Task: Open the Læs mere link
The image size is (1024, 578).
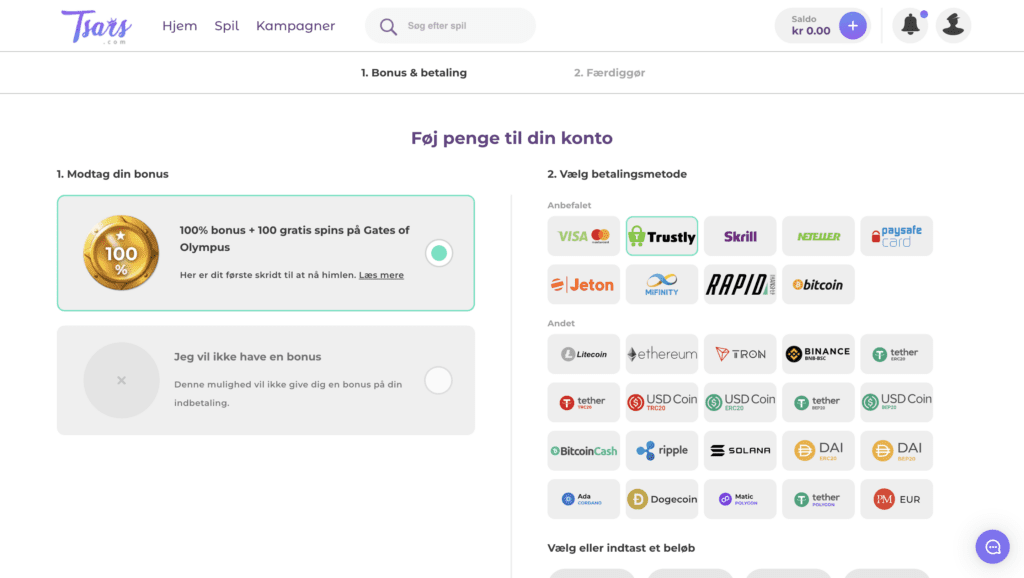Action: [381, 275]
